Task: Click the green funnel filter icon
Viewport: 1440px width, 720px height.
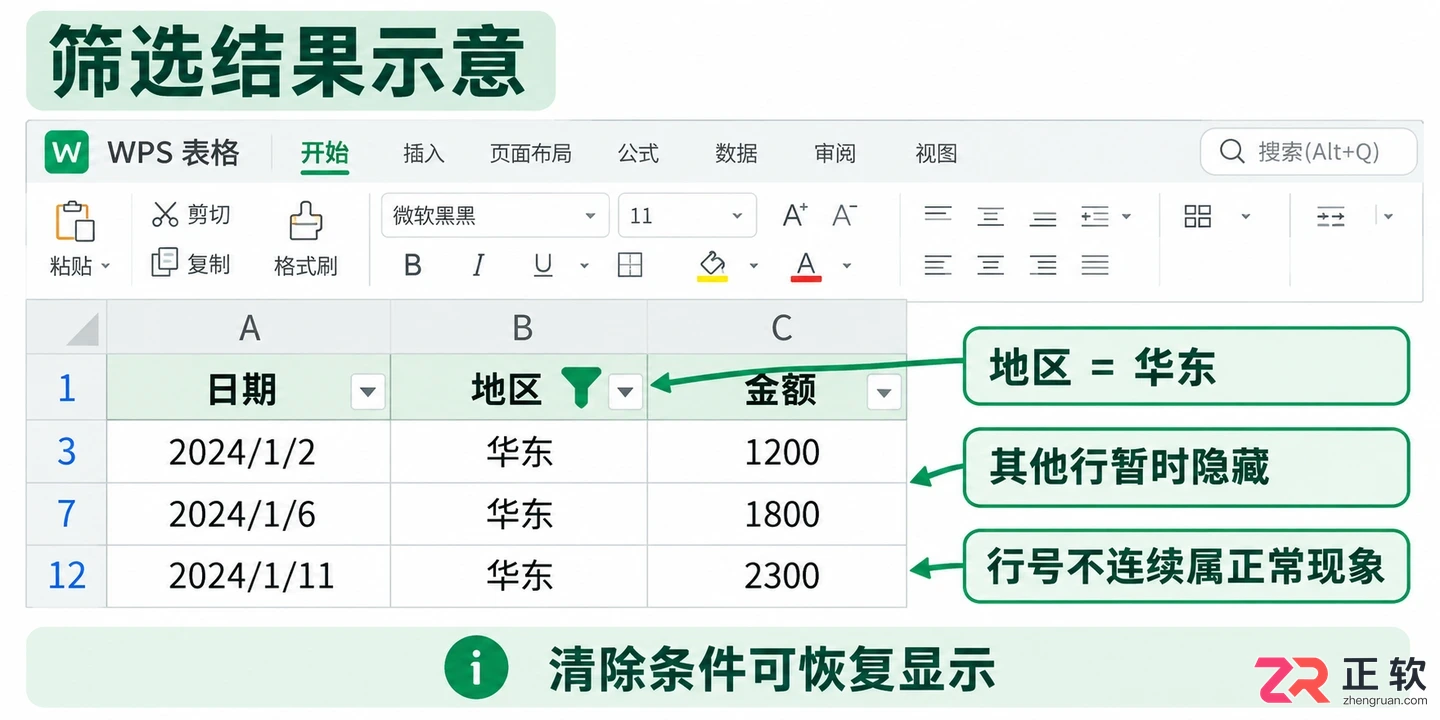Action: [x=581, y=387]
